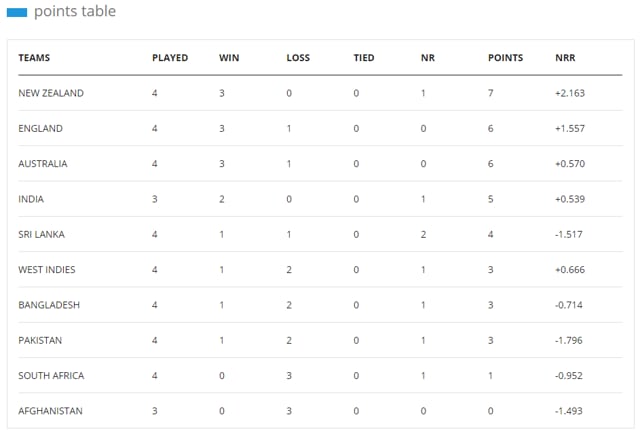
Task: Select the ENGLAND team name
Action: (x=40, y=129)
